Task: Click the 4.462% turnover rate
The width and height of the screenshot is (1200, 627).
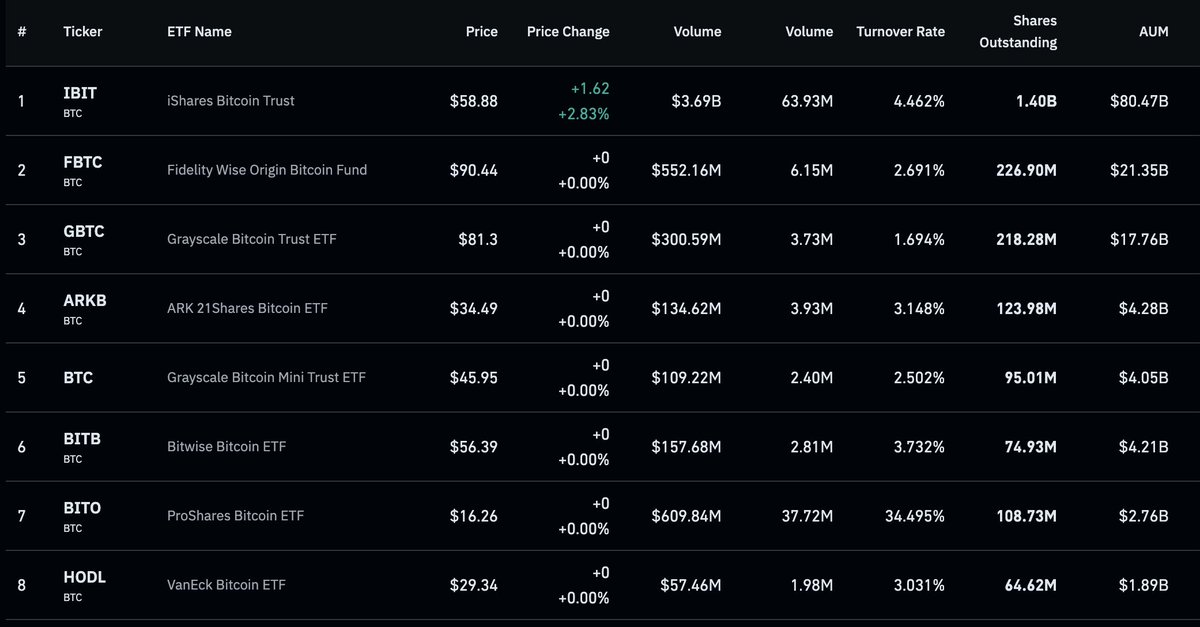Action: [x=920, y=100]
